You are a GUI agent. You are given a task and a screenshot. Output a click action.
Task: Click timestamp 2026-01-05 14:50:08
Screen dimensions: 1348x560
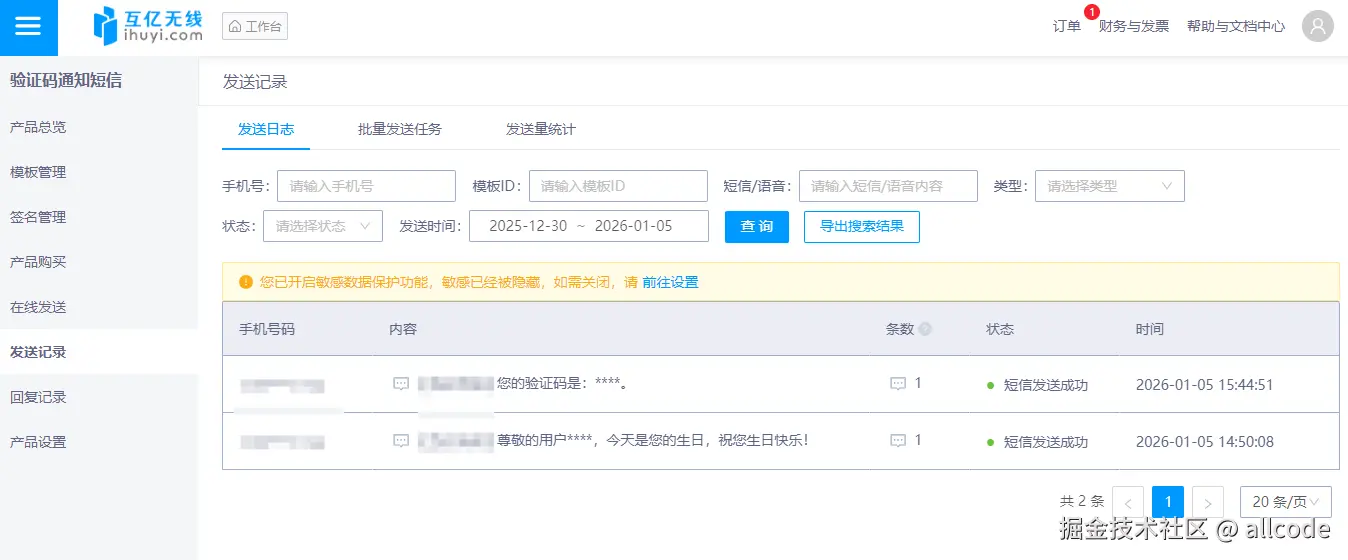[1205, 442]
